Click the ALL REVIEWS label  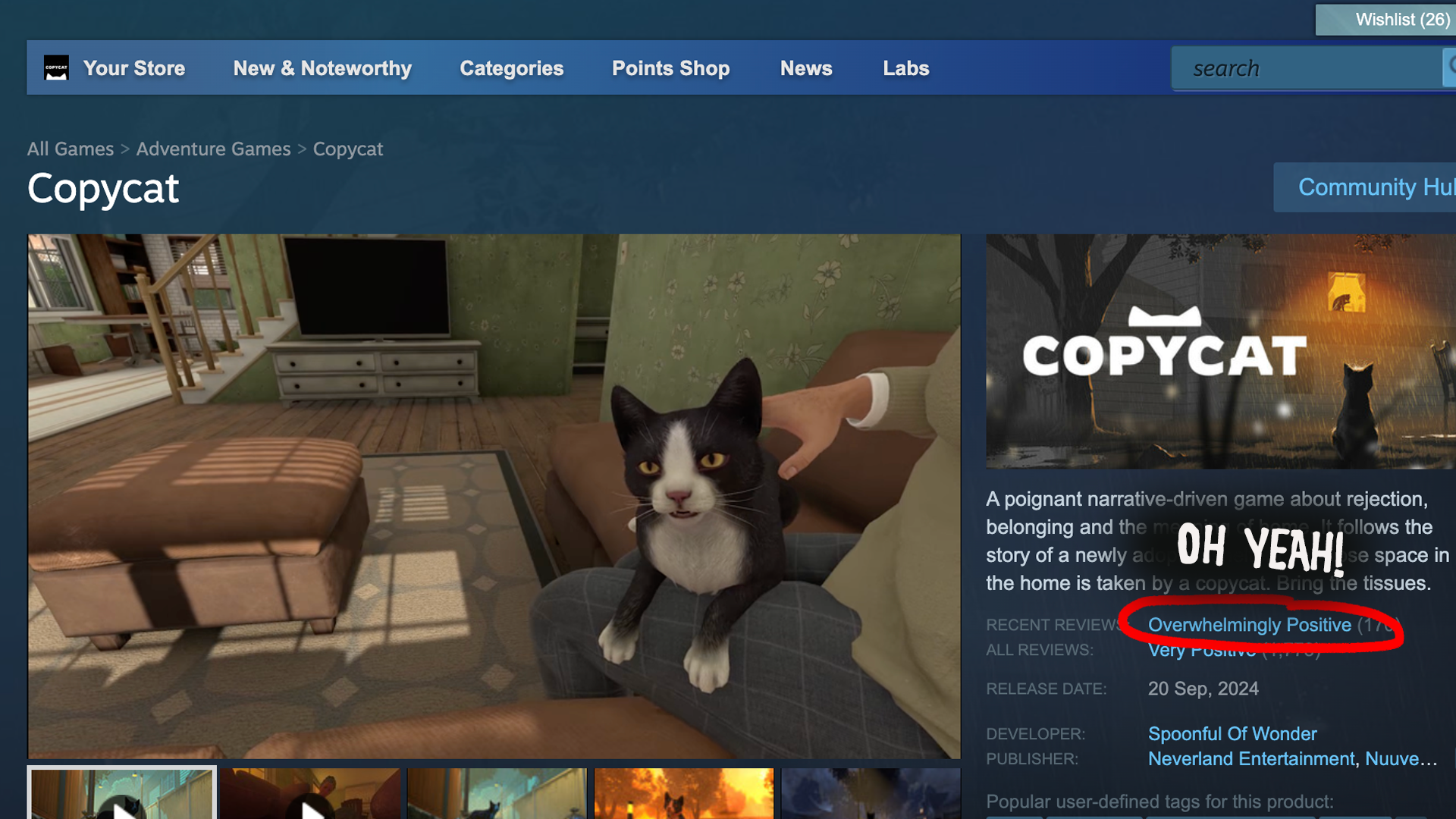coord(1040,651)
